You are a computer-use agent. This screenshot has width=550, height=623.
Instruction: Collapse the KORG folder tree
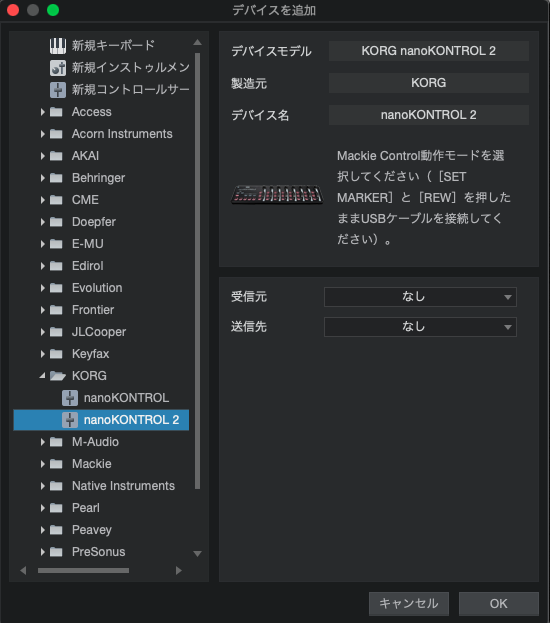42,375
